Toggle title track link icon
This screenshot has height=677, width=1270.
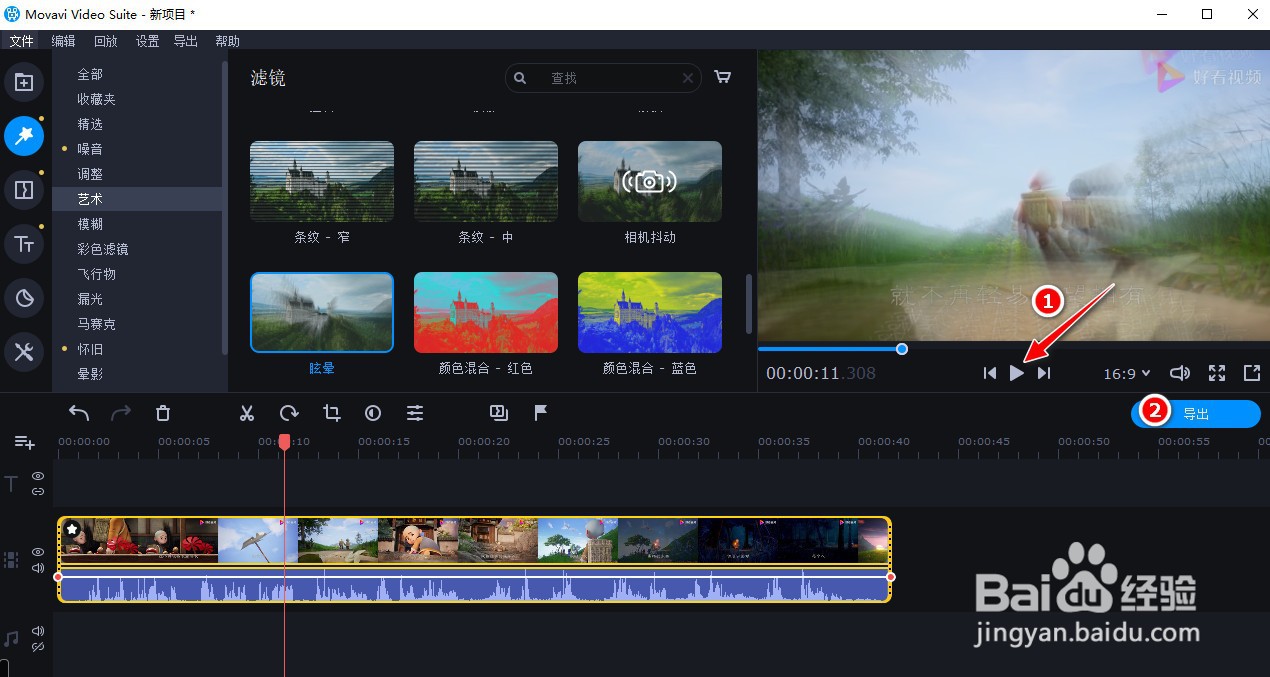coord(38,492)
